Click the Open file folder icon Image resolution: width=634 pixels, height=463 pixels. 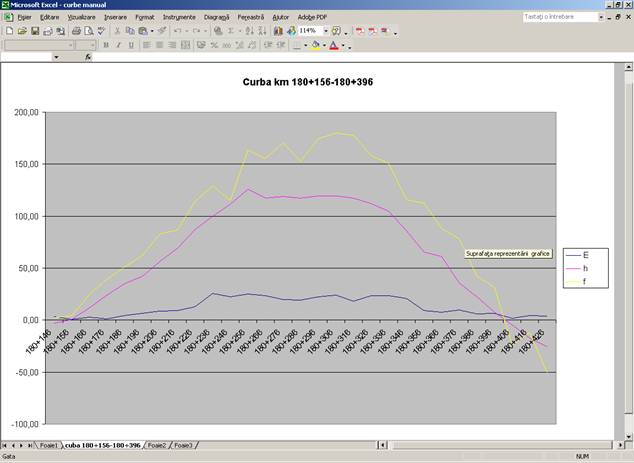click(x=21, y=31)
